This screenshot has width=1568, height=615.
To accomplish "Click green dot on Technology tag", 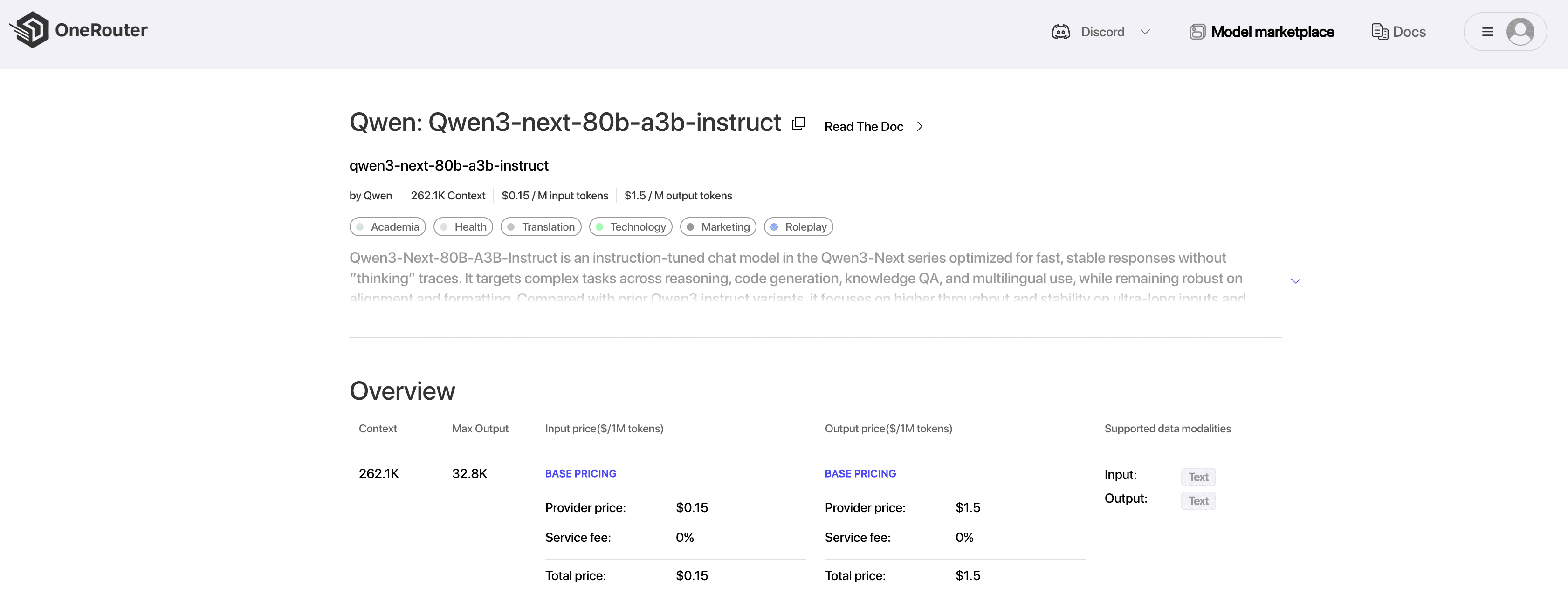I will pyautogui.click(x=599, y=227).
